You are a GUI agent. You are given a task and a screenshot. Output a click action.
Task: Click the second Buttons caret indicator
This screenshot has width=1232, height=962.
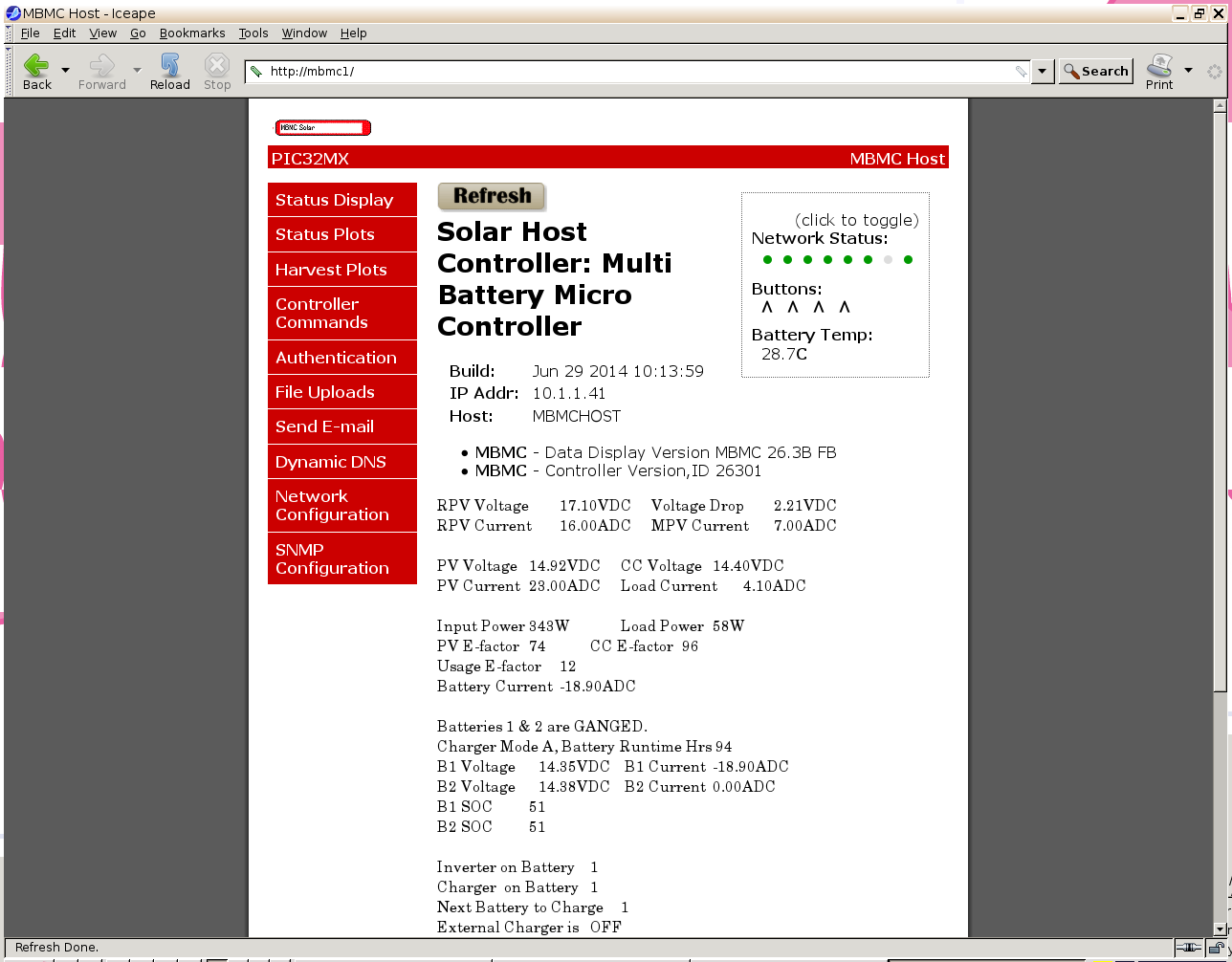coord(793,307)
